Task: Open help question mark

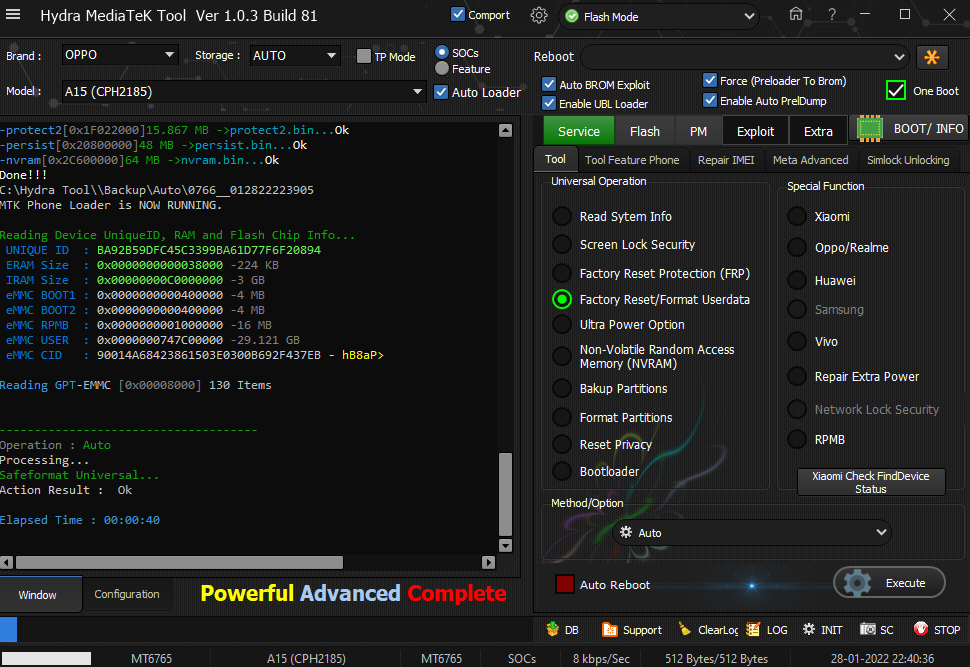Action: (832, 14)
